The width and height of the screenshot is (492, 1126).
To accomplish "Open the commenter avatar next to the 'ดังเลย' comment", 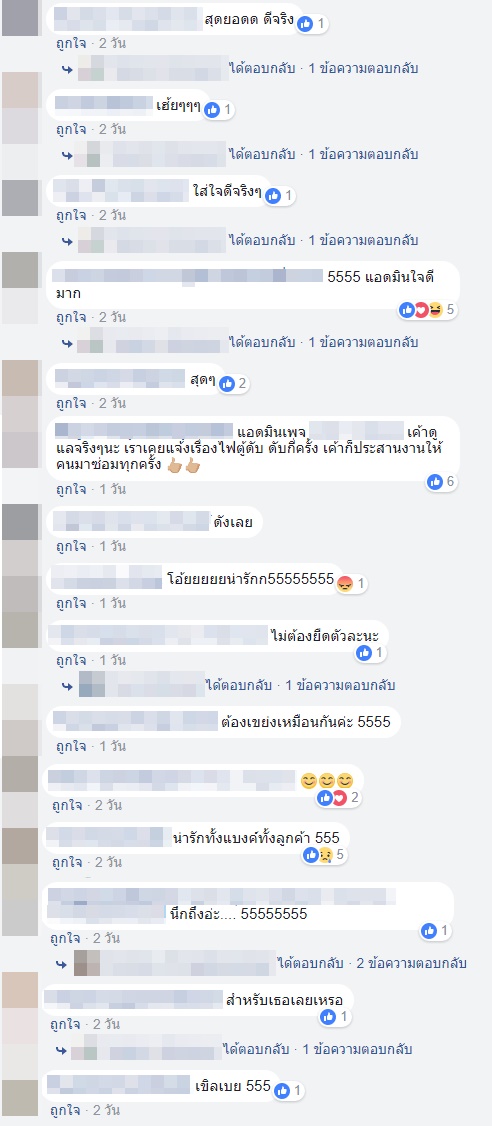I will click(x=20, y=522).
